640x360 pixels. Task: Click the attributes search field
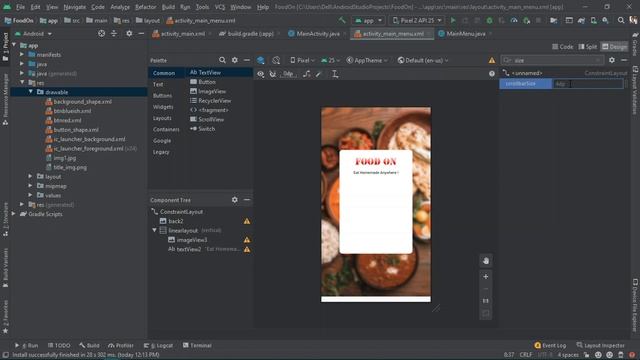coord(552,60)
